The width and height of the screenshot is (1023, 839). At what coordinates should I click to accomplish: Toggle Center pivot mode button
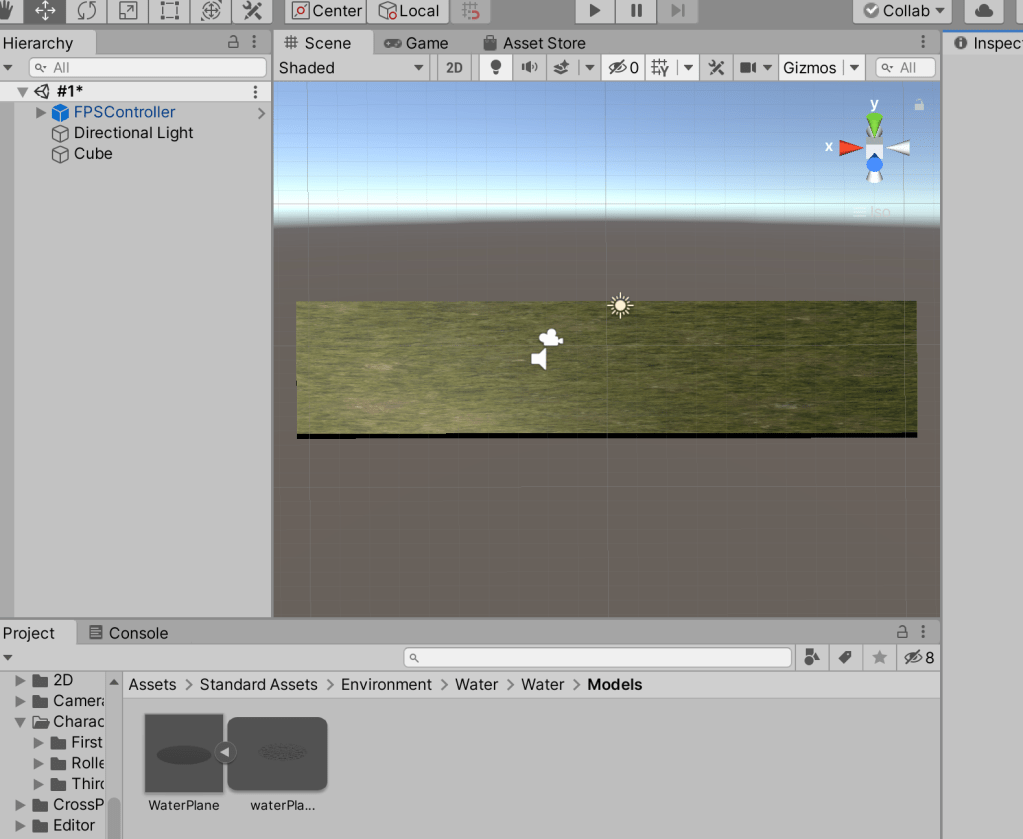(x=327, y=11)
